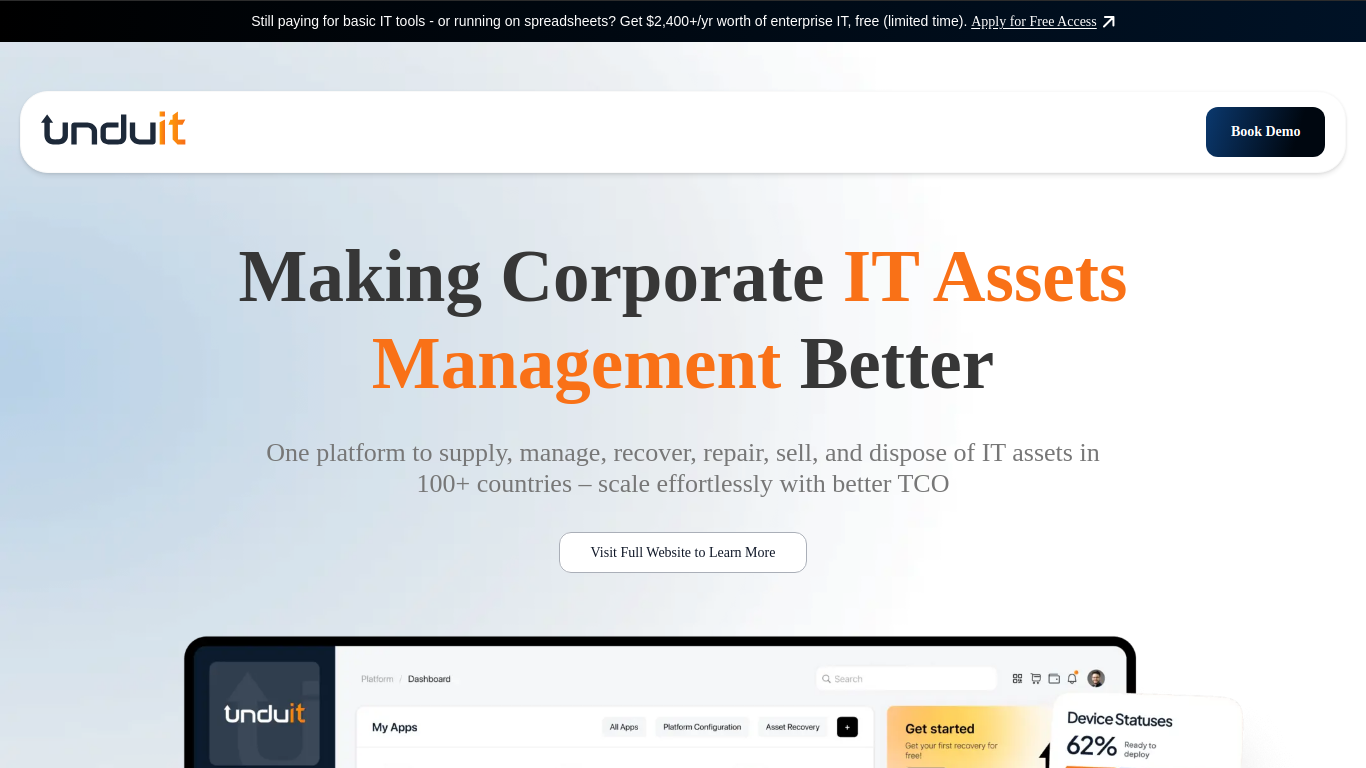Click the Dashboard breadcrumb
The width and height of the screenshot is (1366, 768).
[429, 679]
